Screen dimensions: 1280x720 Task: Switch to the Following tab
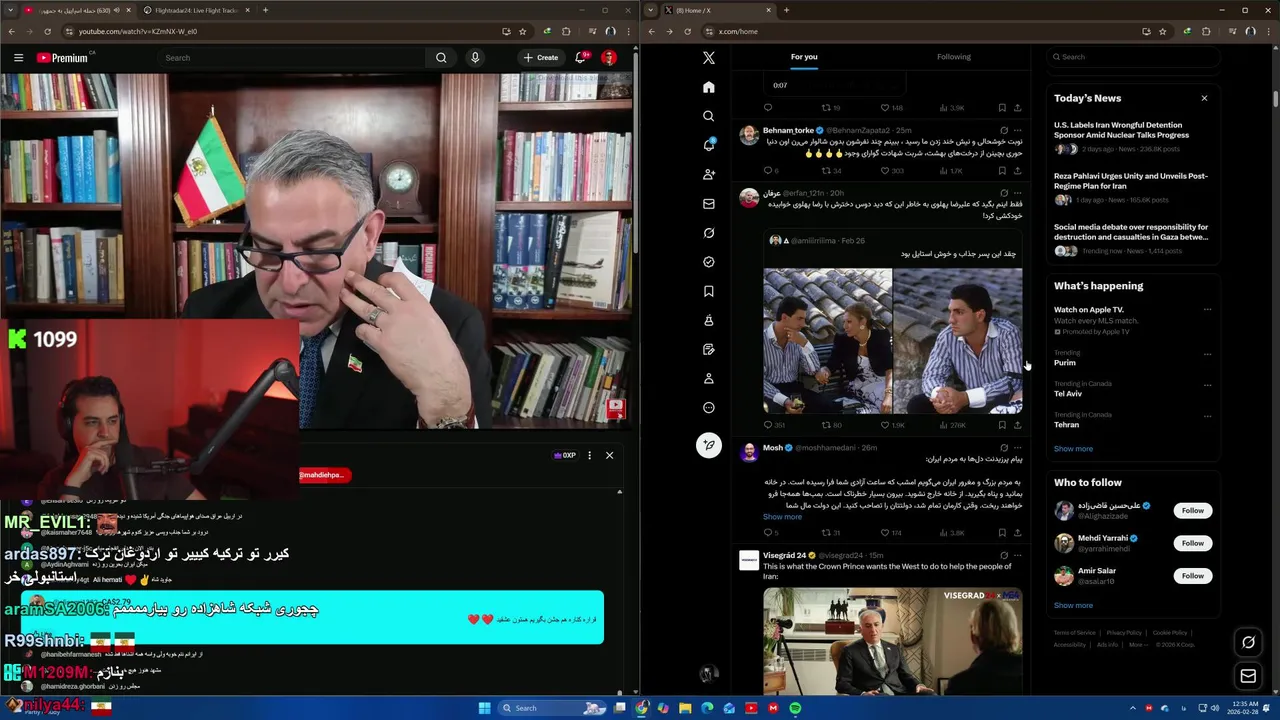point(954,57)
